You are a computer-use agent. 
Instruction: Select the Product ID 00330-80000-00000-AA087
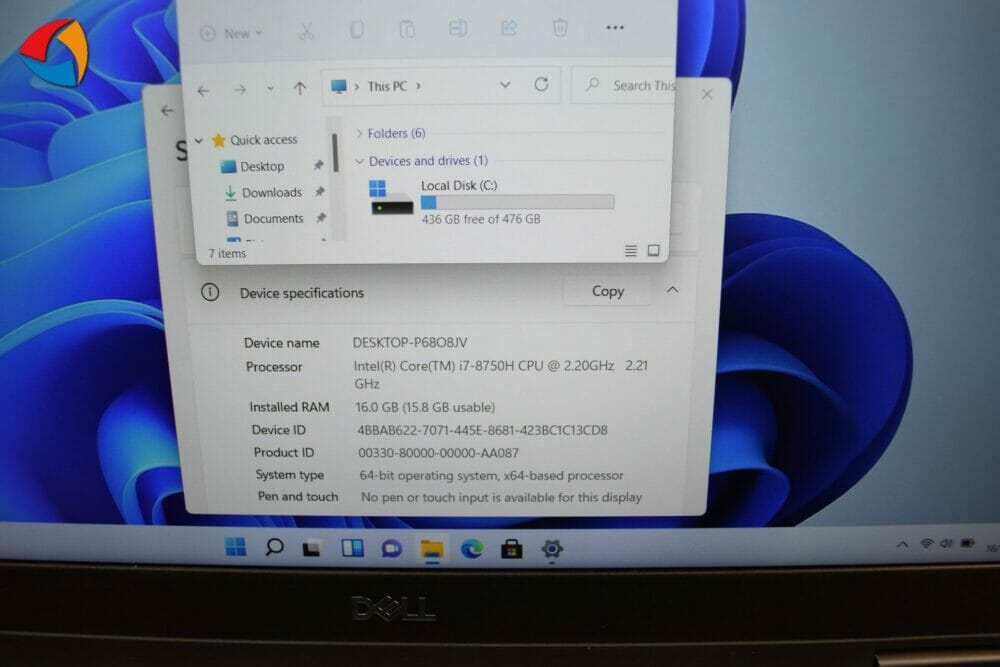(438, 453)
